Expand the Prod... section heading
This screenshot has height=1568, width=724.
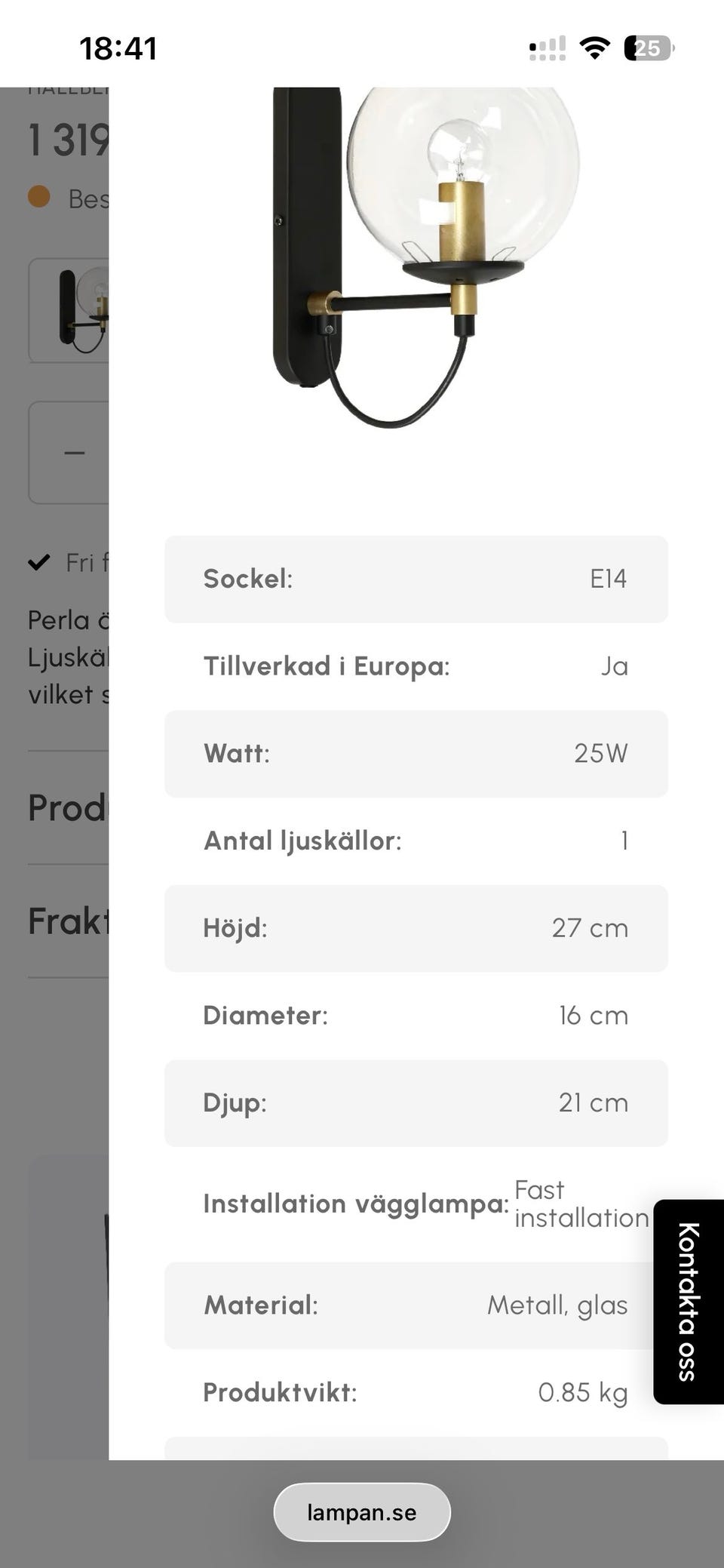tap(69, 807)
